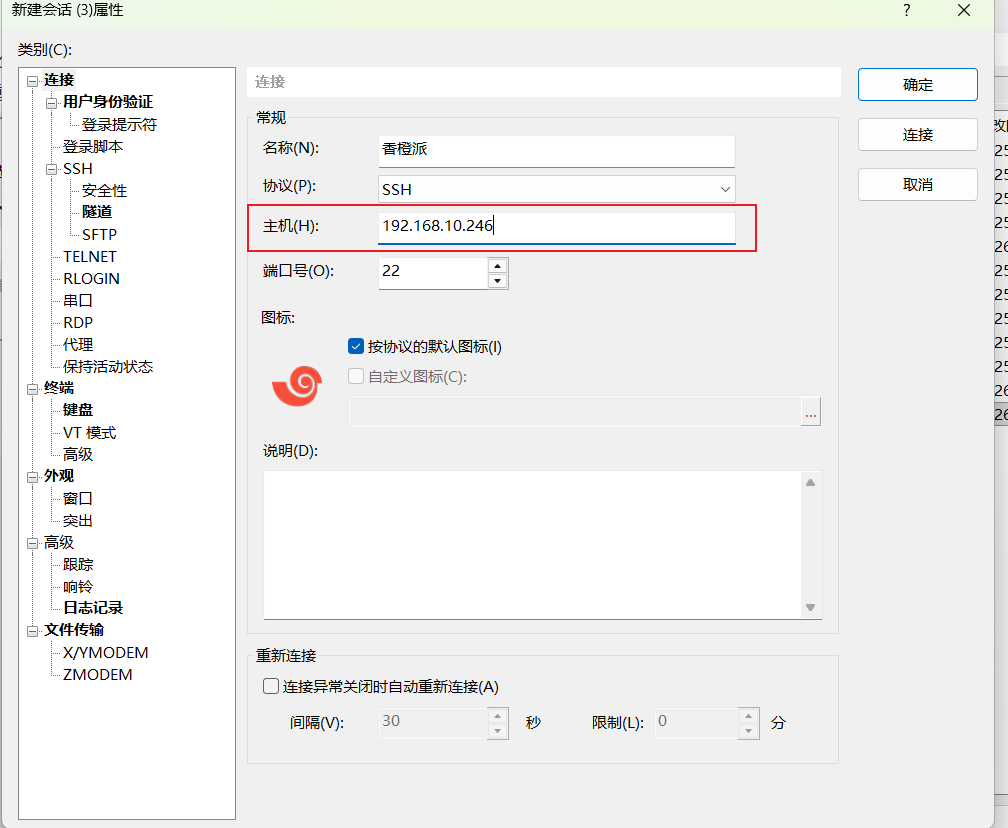The height and width of the screenshot is (828, 1008).
Task: Click the 确定 button
Action: coord(917,84)
